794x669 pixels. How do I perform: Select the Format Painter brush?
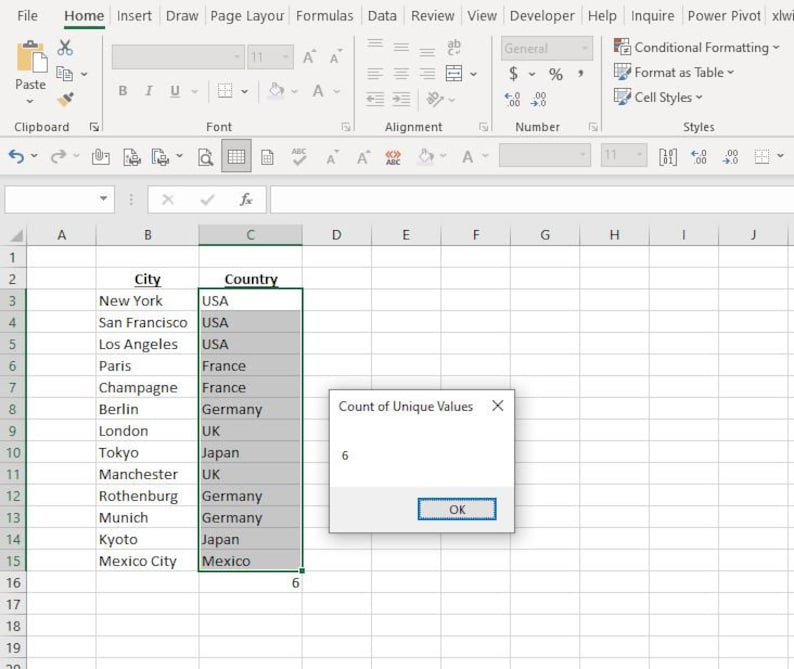(65, 99)
